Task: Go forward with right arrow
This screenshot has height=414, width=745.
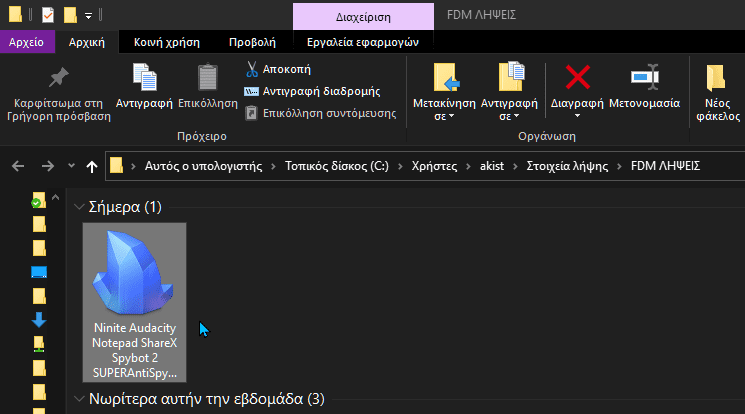Action: point(48,166)
